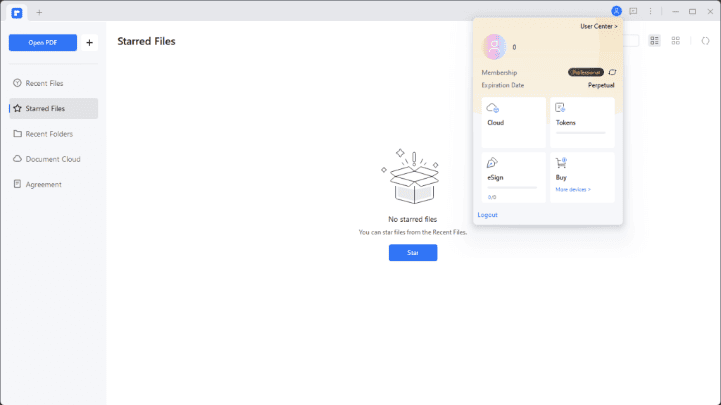Click the Star button
Screen dimensions: 721x405
(x=413, y=253)
